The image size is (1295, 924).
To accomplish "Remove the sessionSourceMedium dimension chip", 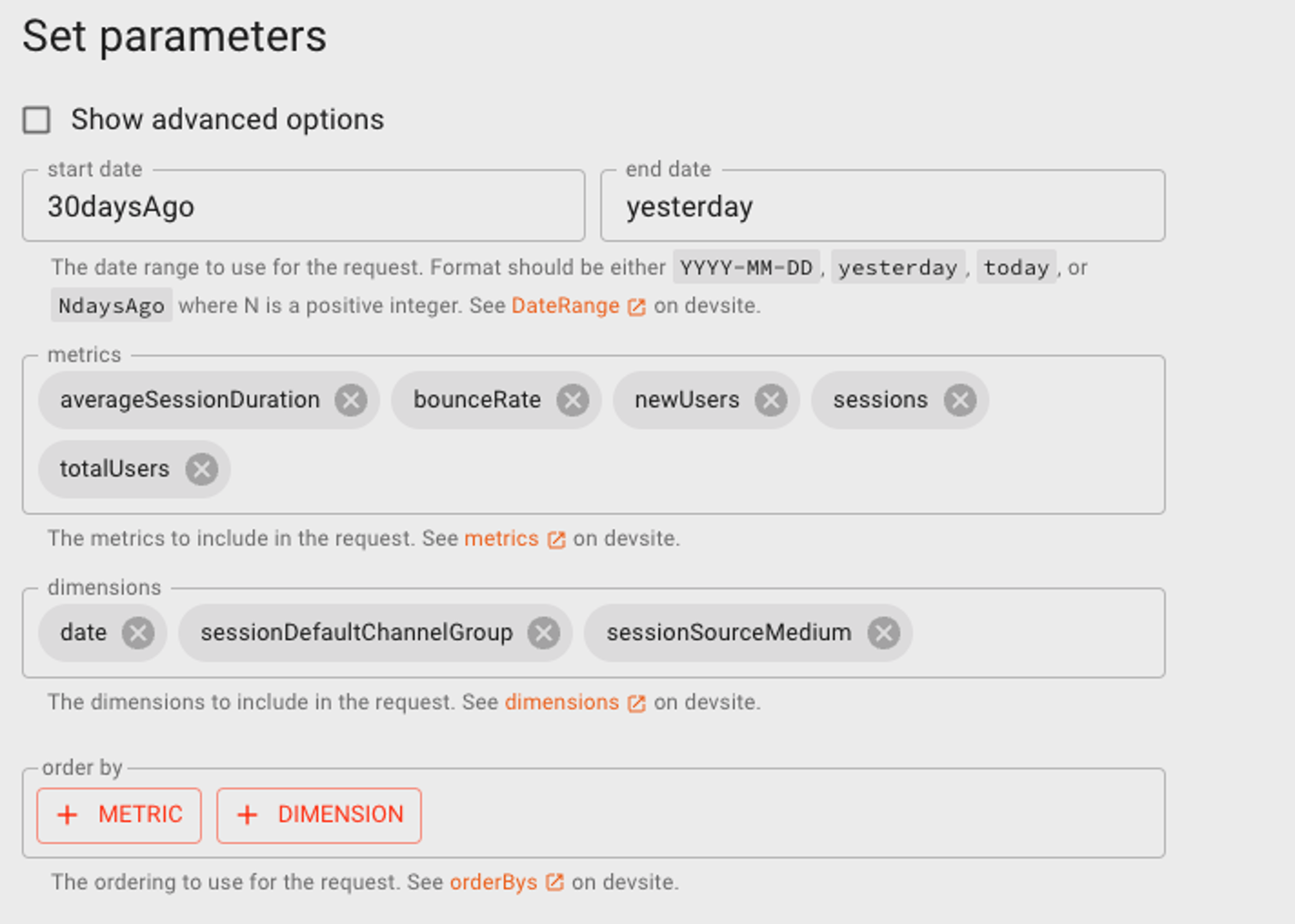I will (885, 633).
